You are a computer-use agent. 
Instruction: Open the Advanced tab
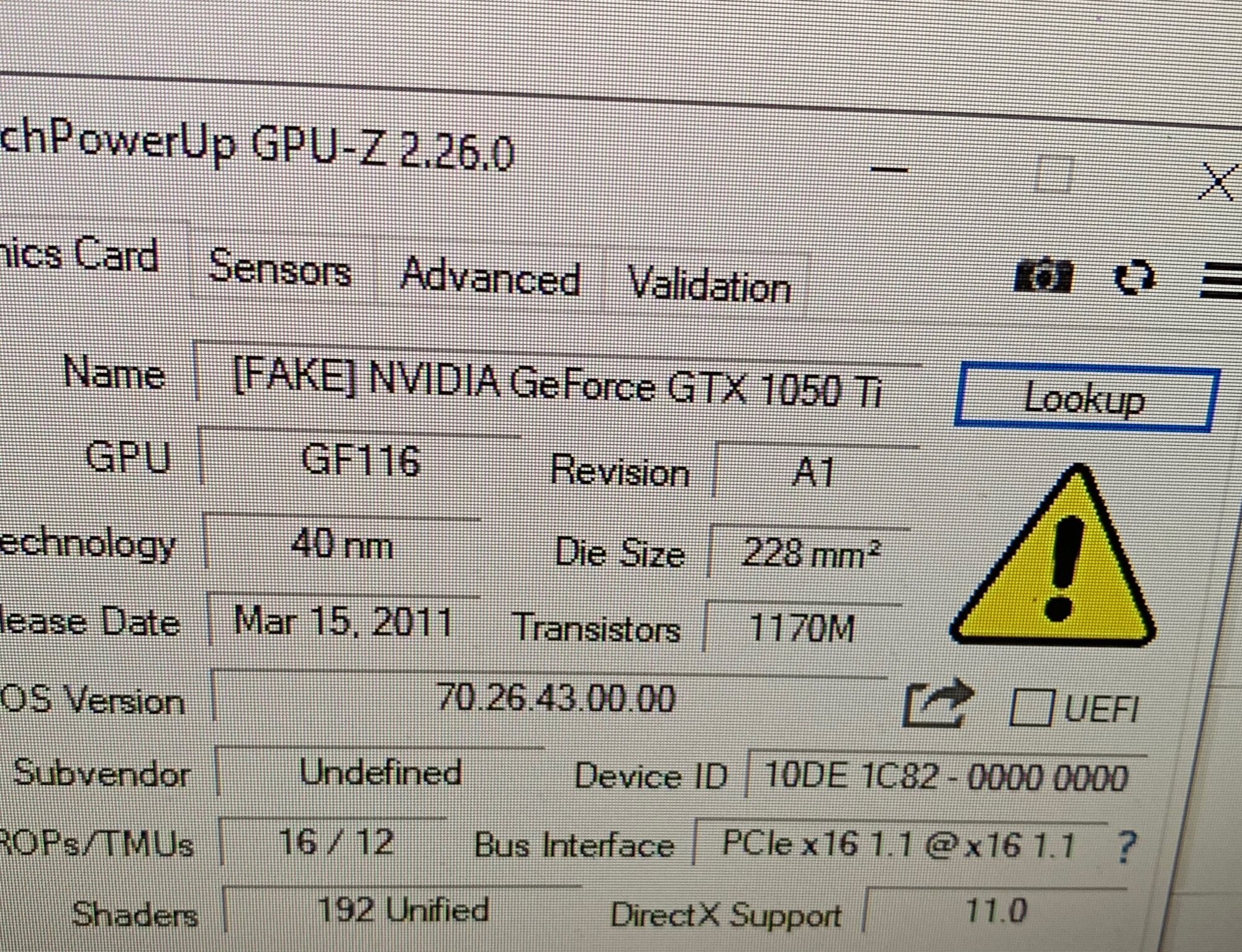[490, 278]
